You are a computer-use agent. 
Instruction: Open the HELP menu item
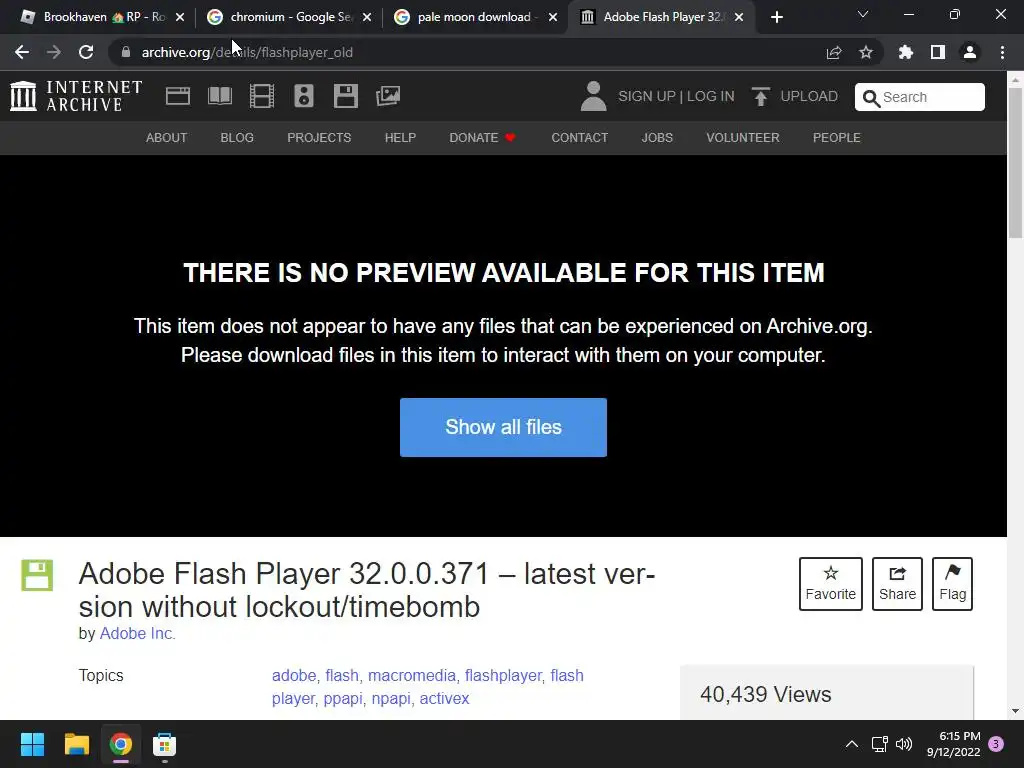[x=400, y=138]
